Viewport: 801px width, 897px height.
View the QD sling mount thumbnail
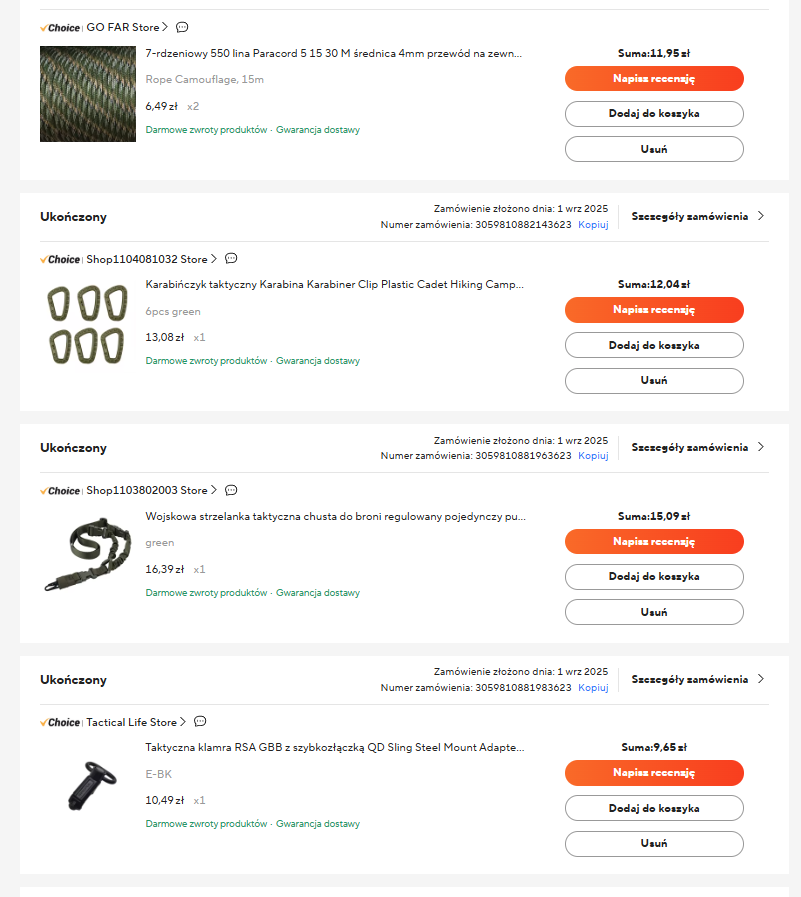[88, 788]
